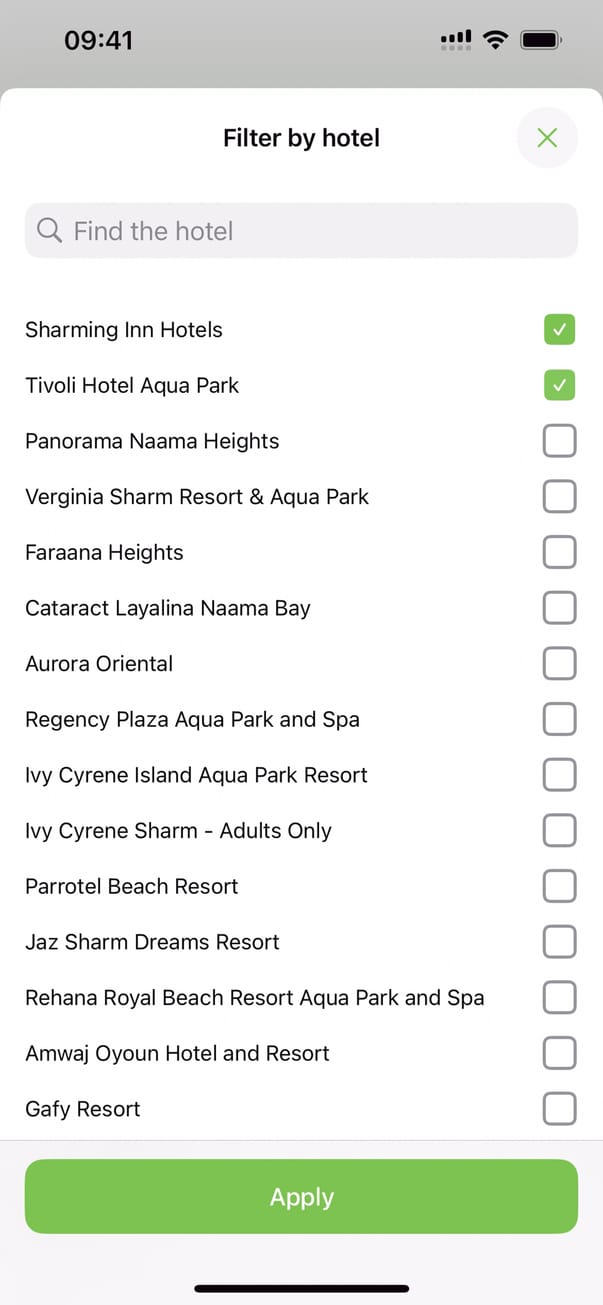Image resolution: width=603 pixels, height=1305 pixels.
Task: Uncheck Sharming Inn Hotels checkbox
Action: (x=559, y=329)
